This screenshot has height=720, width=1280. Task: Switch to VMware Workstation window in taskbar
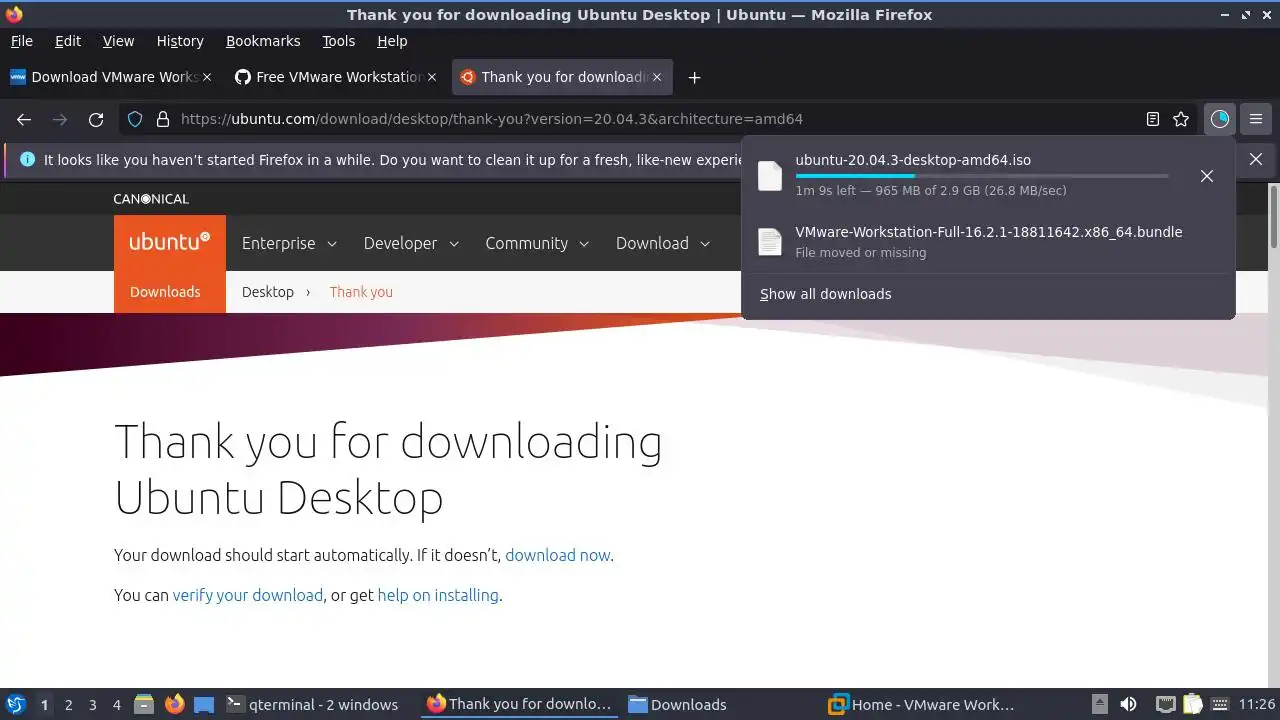922,704
